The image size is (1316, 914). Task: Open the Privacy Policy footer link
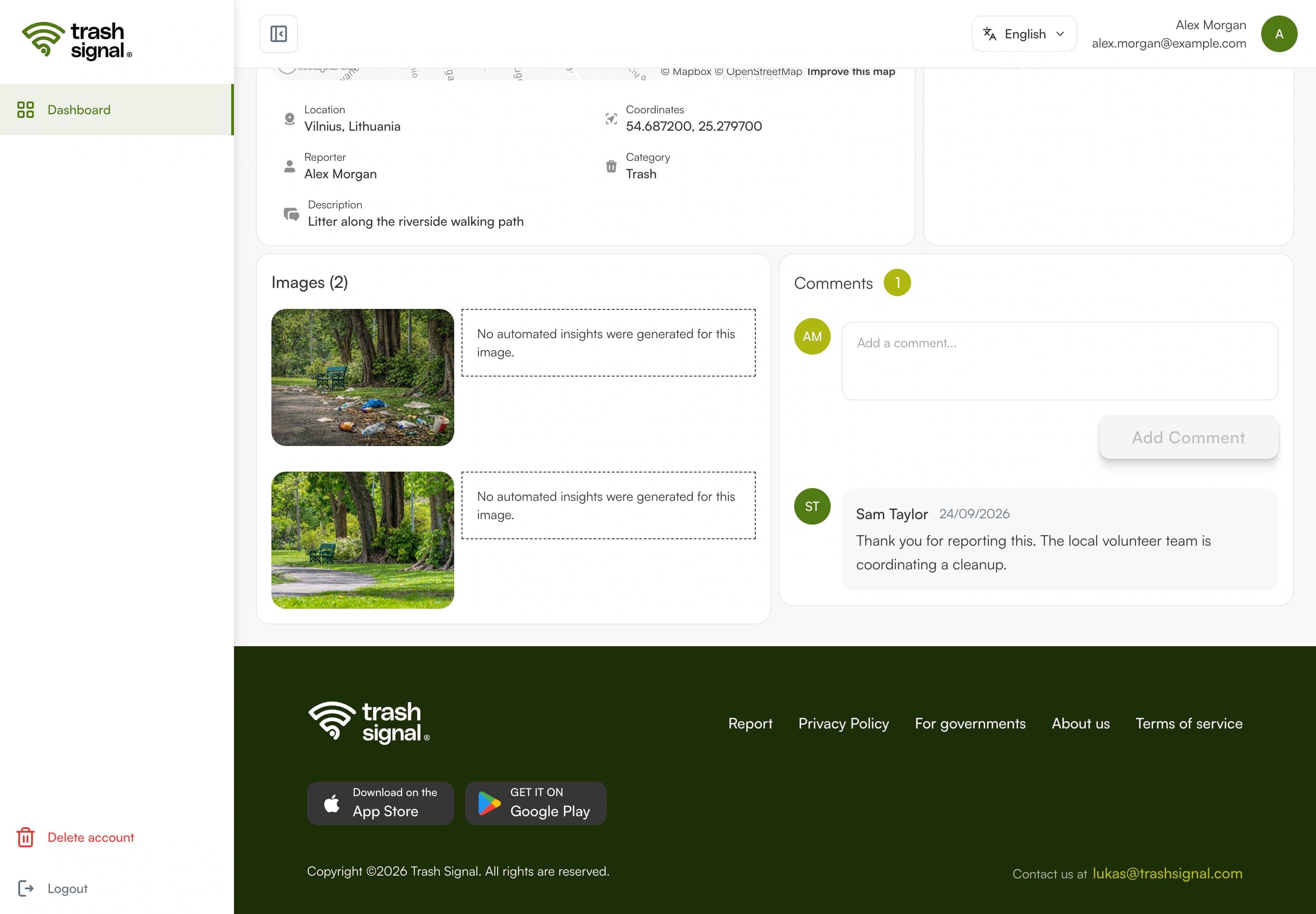tap(844, 723)
